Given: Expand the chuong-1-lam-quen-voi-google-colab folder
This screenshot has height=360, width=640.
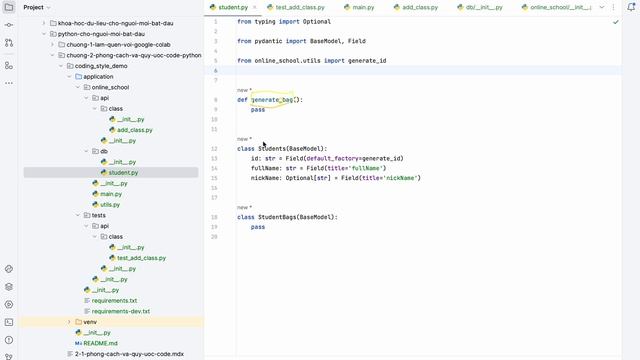Looking at the screenshot, I should pos(53,44).
